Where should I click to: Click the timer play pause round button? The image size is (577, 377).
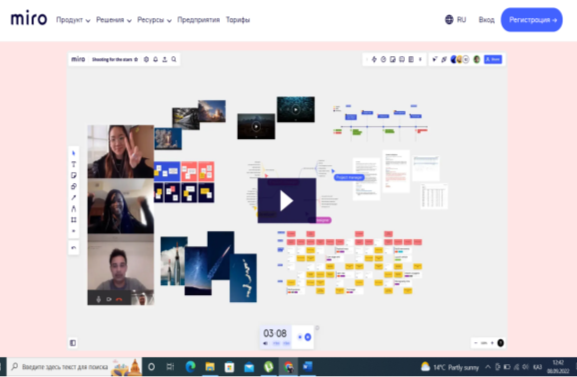pyautogui.click(x=308, y=337)
